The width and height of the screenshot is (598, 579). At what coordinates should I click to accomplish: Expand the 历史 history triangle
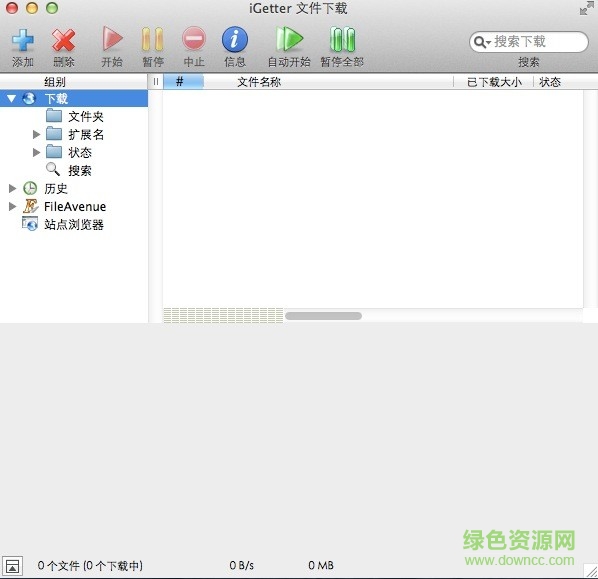pyautogui.click(x=12, y=188)
